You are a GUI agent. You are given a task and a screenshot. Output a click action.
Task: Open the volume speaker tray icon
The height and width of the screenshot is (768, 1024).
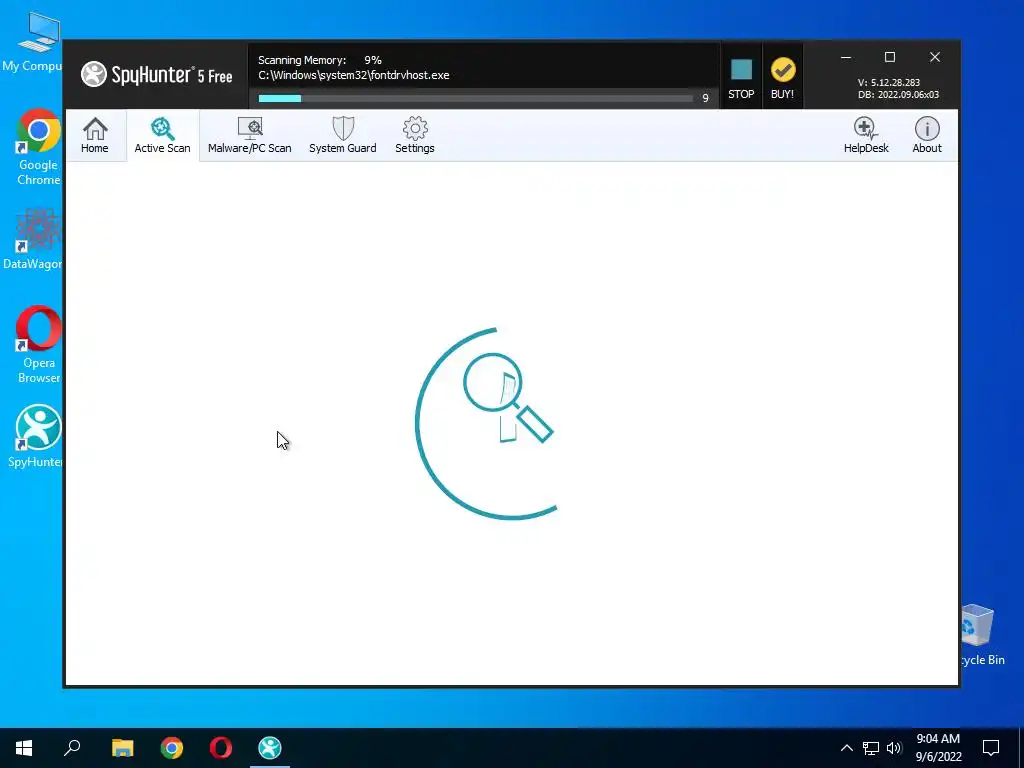(x=894, y=748)
